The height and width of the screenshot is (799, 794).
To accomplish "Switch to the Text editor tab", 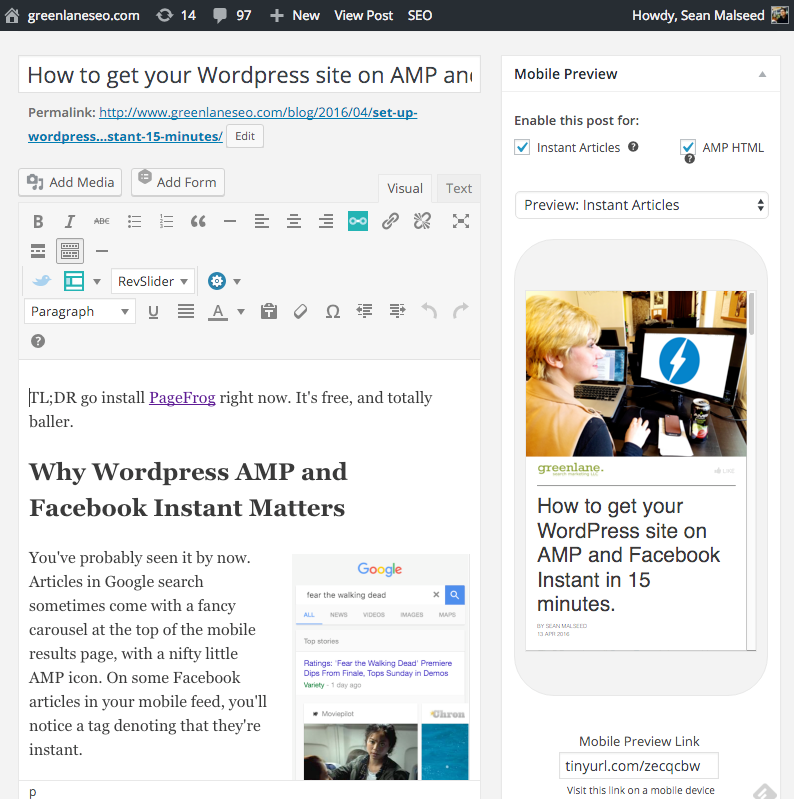I will 459,189.
